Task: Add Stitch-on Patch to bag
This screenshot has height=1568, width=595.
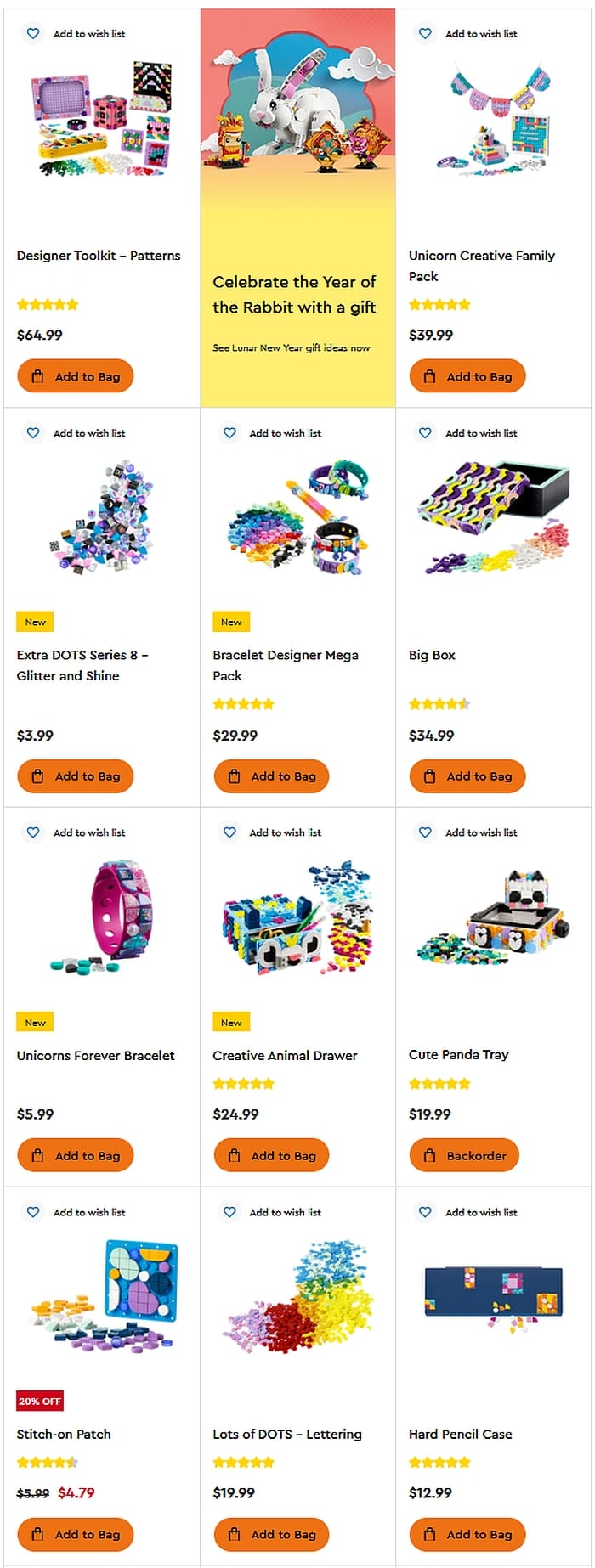Action: [x=76, y=1534]
